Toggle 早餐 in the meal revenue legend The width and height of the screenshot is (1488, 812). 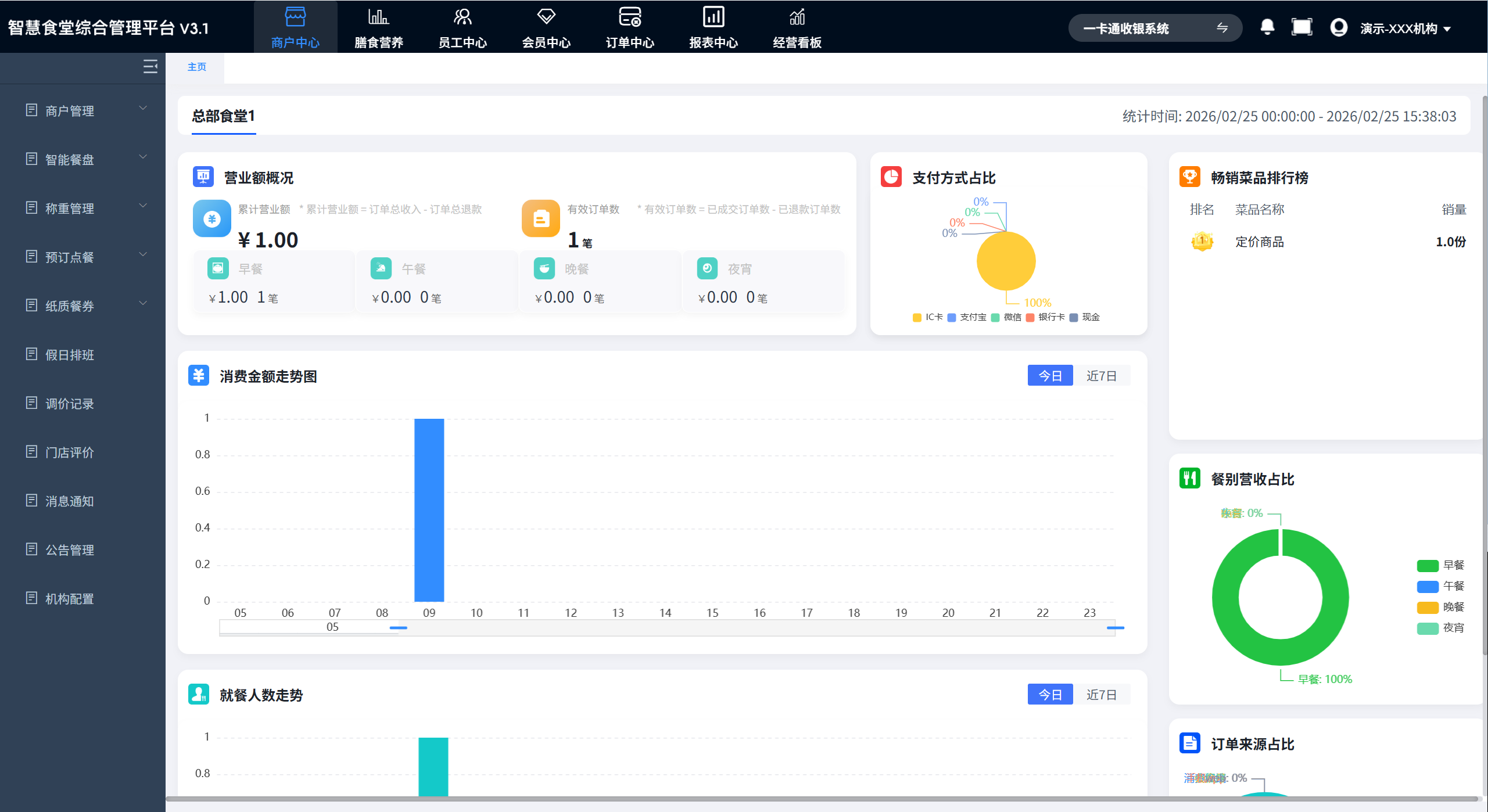1440,565
